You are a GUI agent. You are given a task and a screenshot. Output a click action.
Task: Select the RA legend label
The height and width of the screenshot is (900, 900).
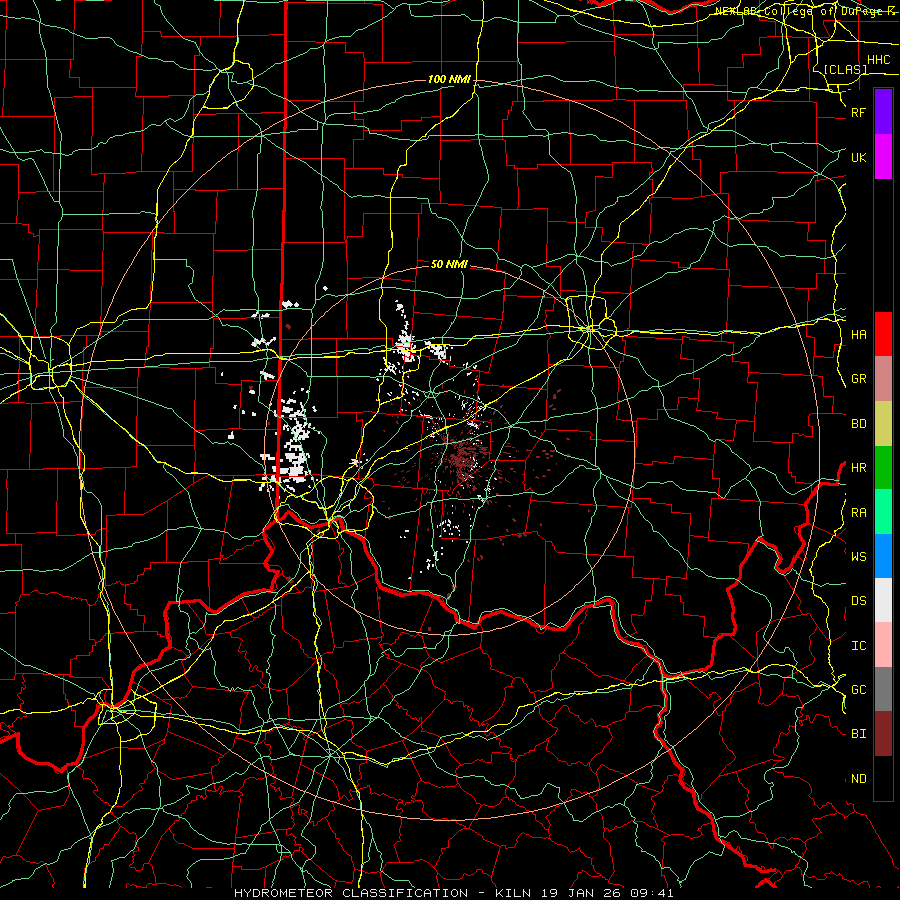pos(858,513)
